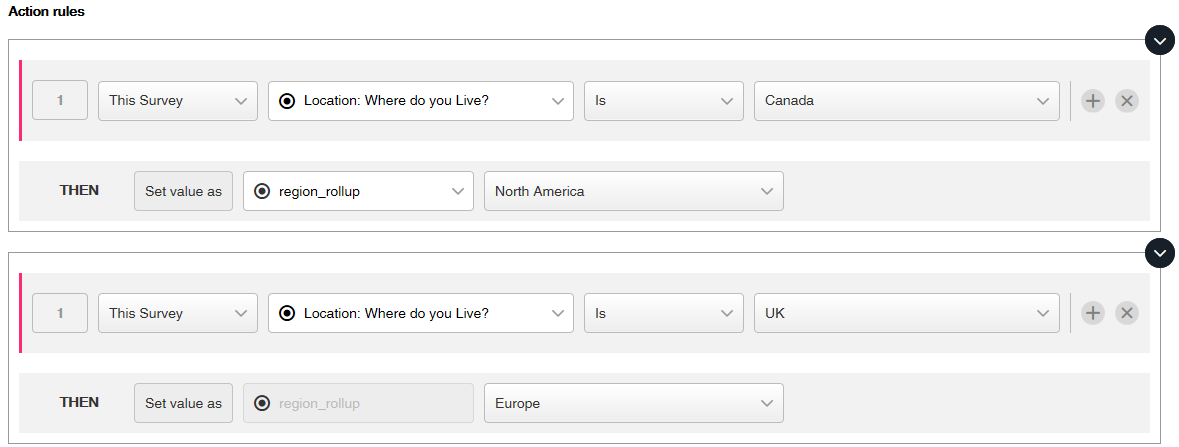Click the Action rules heading

(x=47, y=14)
